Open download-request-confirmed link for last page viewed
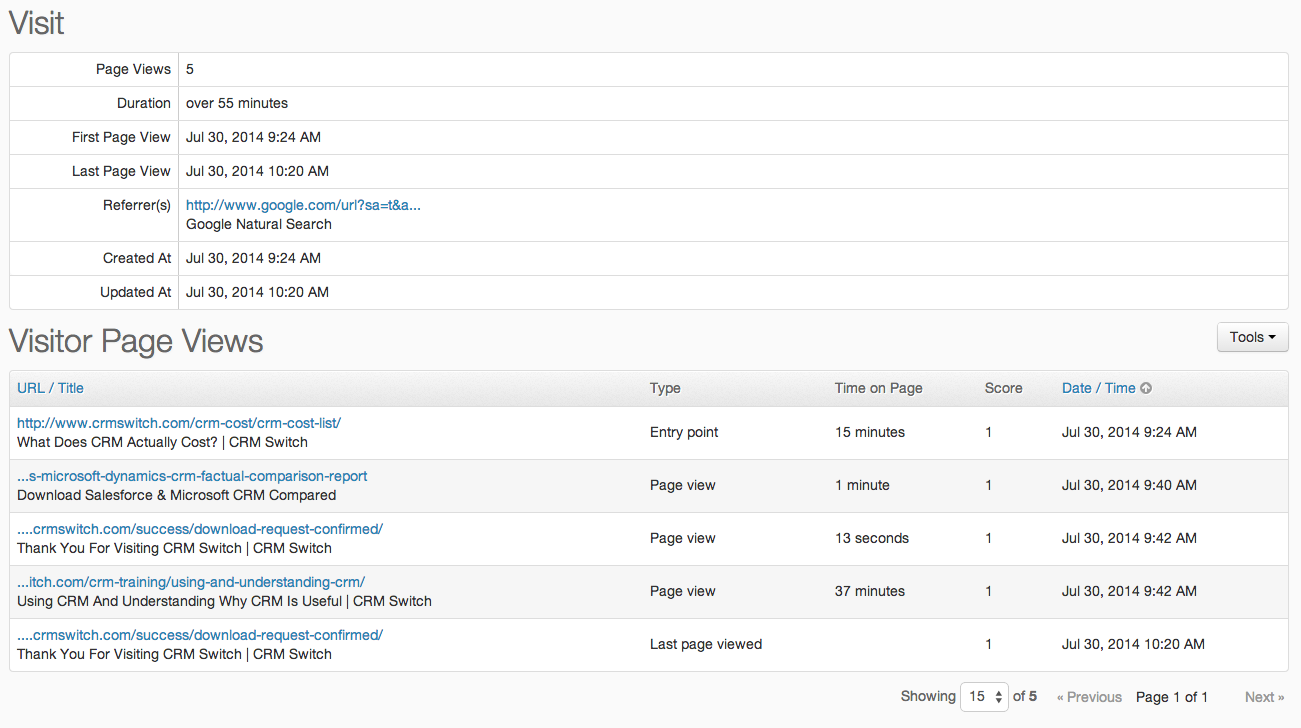This screenshot has height=728, width=1301. [x=200, y=635]
